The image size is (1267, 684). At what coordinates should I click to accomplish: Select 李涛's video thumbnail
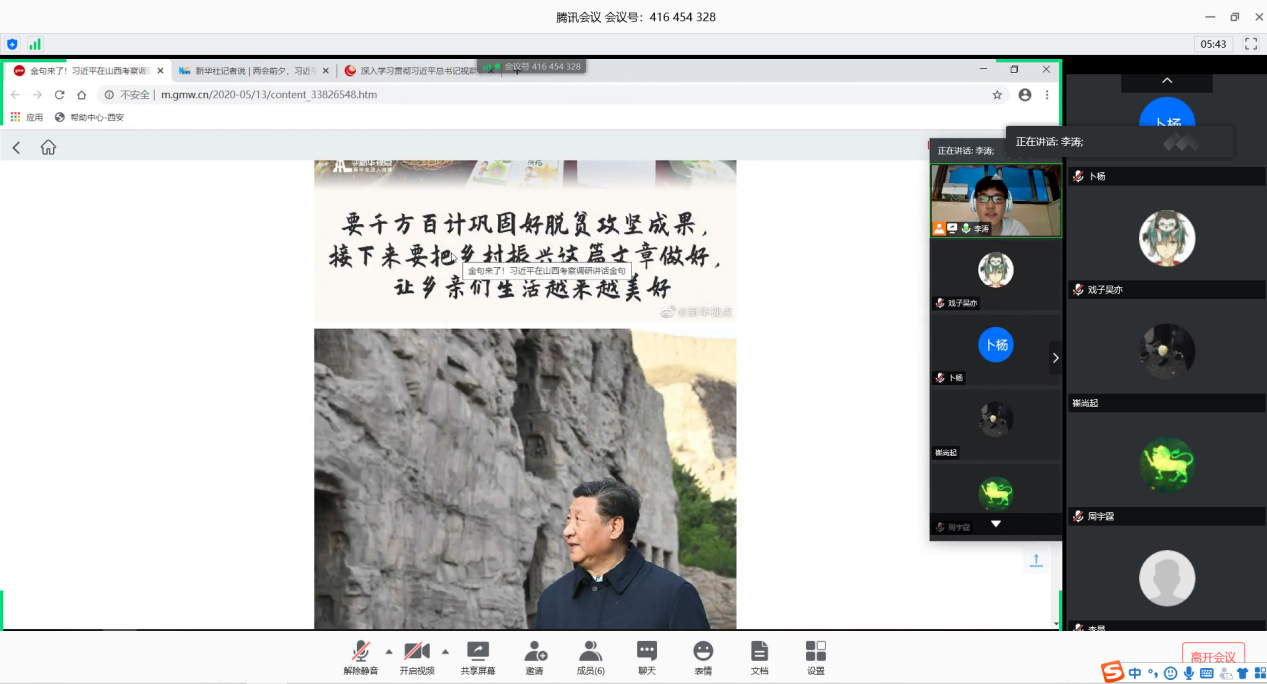(x=995, y=200)
